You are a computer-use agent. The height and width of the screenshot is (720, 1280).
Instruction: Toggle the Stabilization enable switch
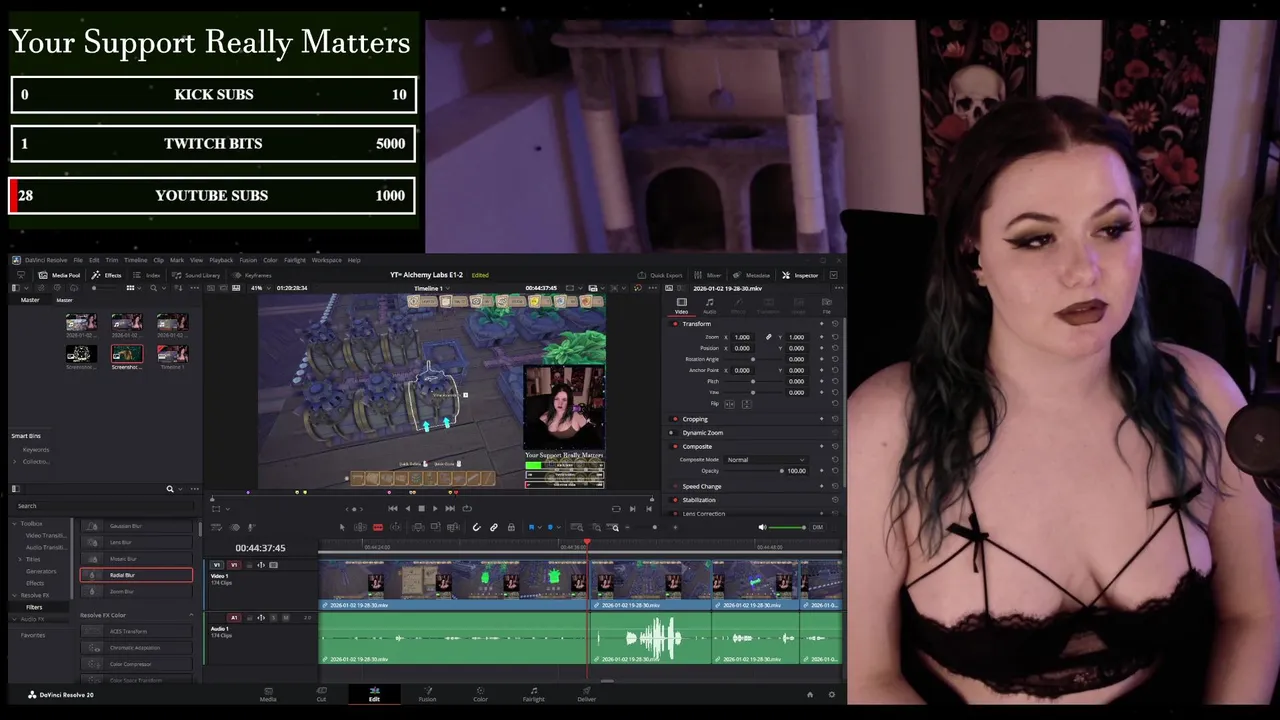[675, 500]
